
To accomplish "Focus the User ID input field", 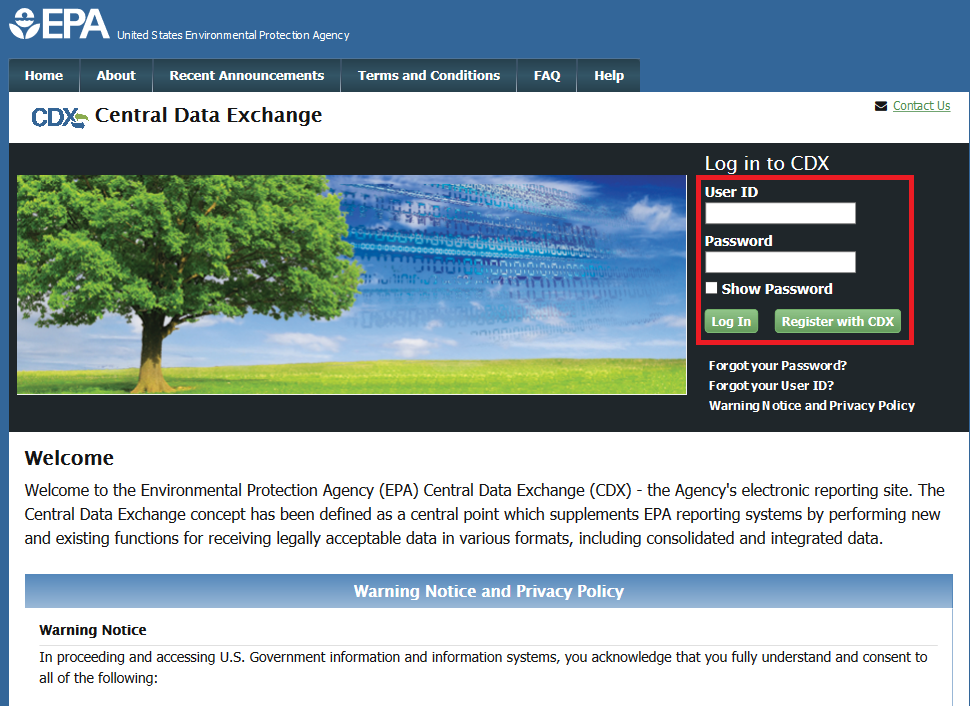I will (x=780, y=213).
